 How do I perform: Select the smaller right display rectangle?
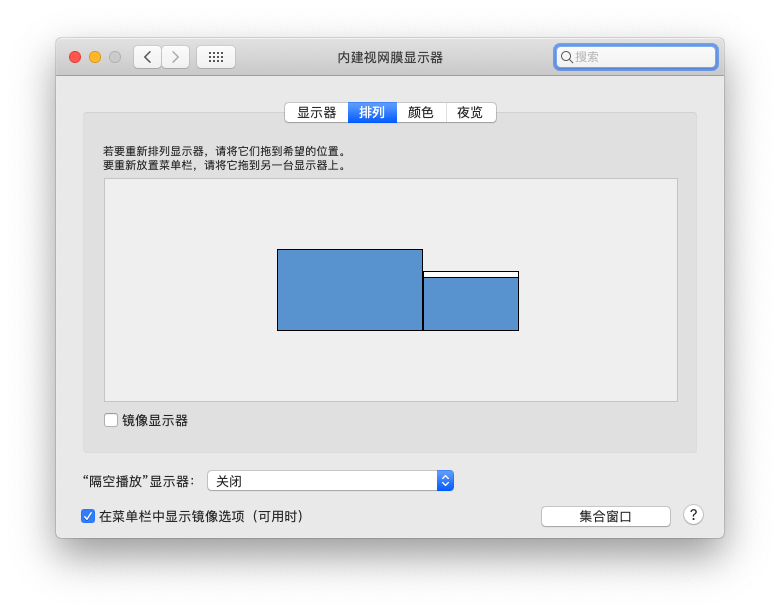point(470,304)
